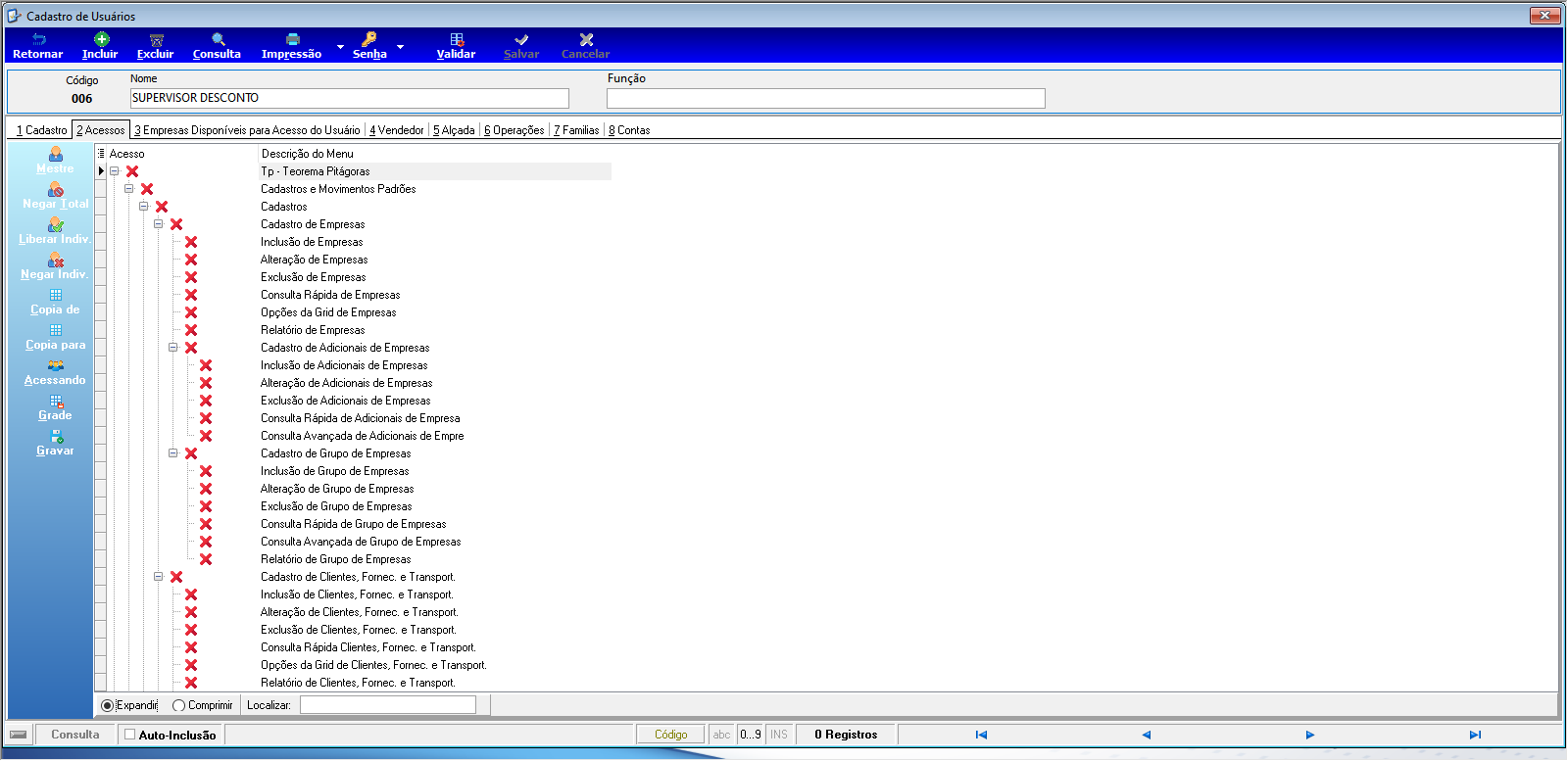Toggle red X for Exclusão de Empresas
This screenshot has width=1568, height=761.
tap(191, 277)
